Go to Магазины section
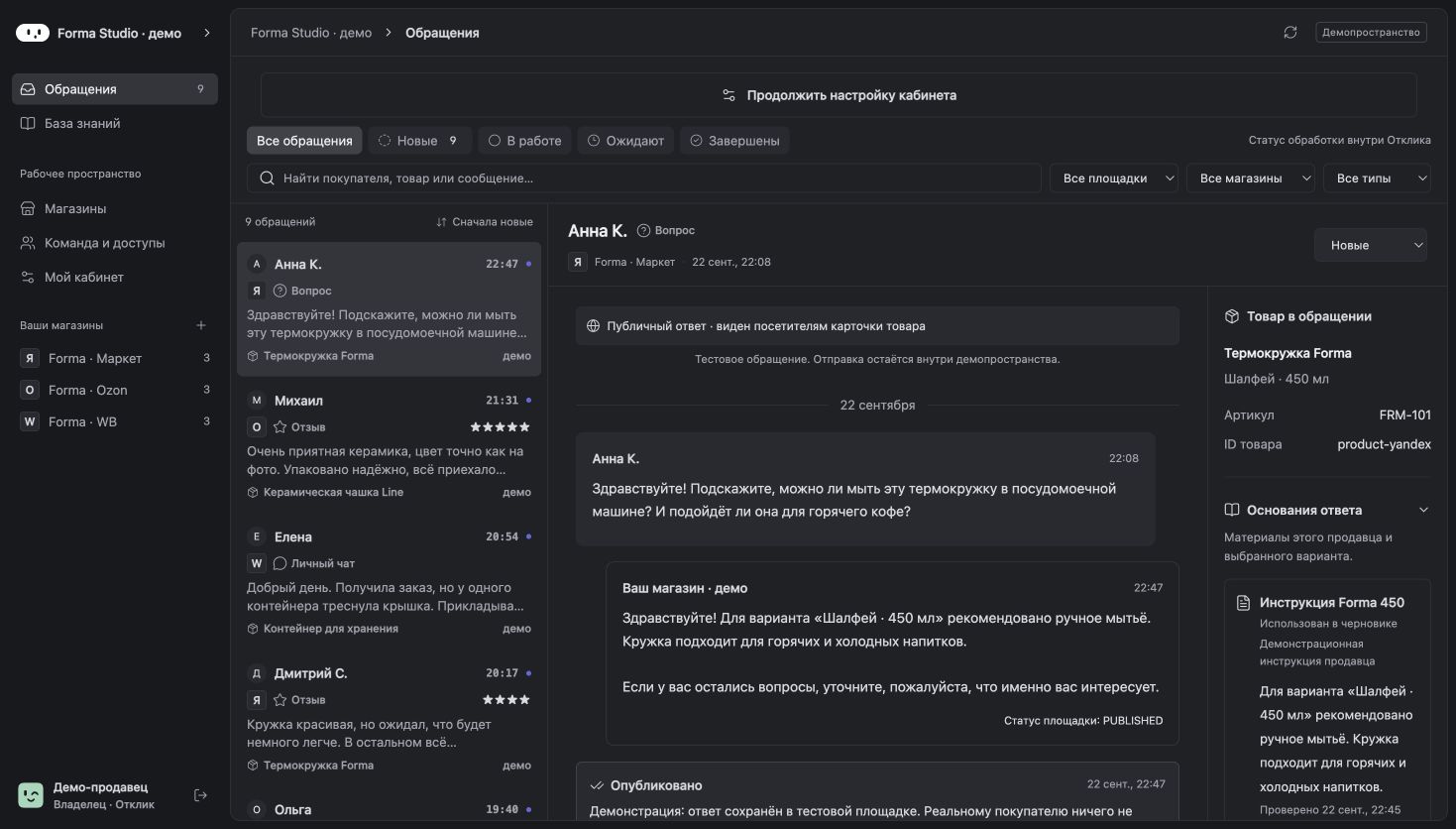The height and width of the screenshot is (829, 1456). coord(115,209)
